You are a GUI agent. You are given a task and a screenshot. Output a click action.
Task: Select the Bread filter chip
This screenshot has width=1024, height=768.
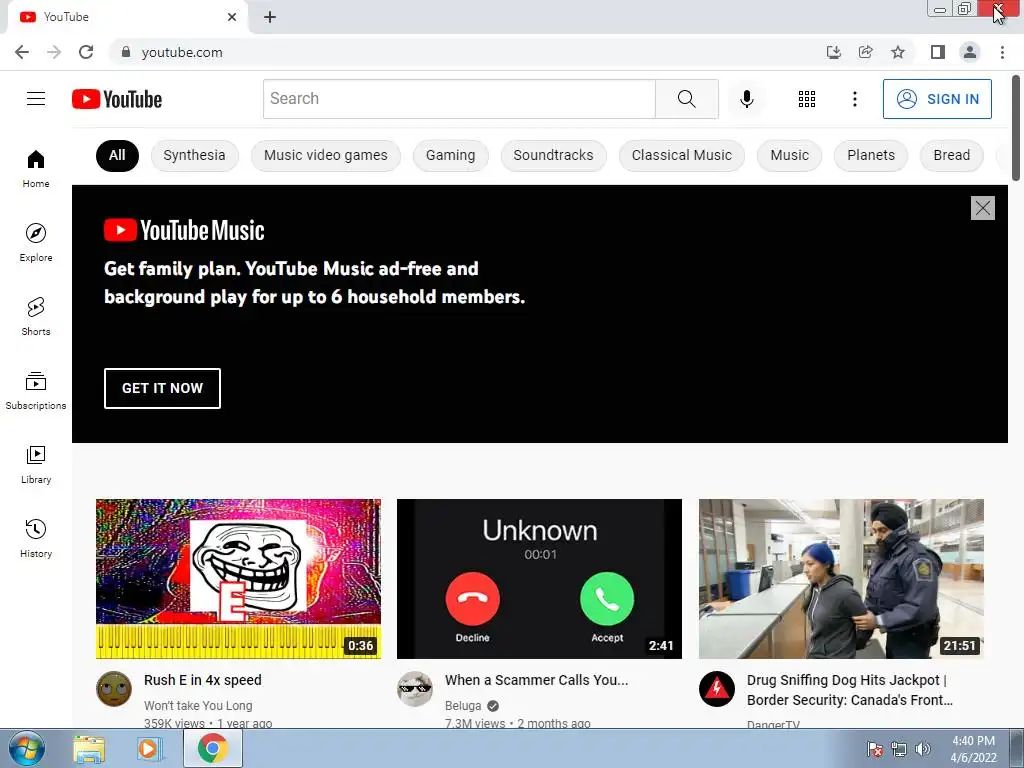[x=952, y=155]
